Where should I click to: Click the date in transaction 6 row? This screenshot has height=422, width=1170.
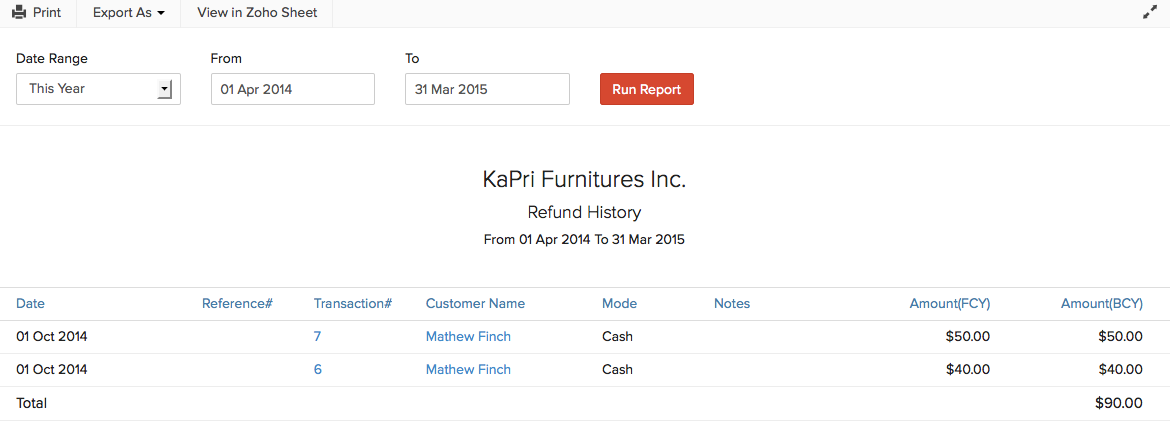pos(51,369)
